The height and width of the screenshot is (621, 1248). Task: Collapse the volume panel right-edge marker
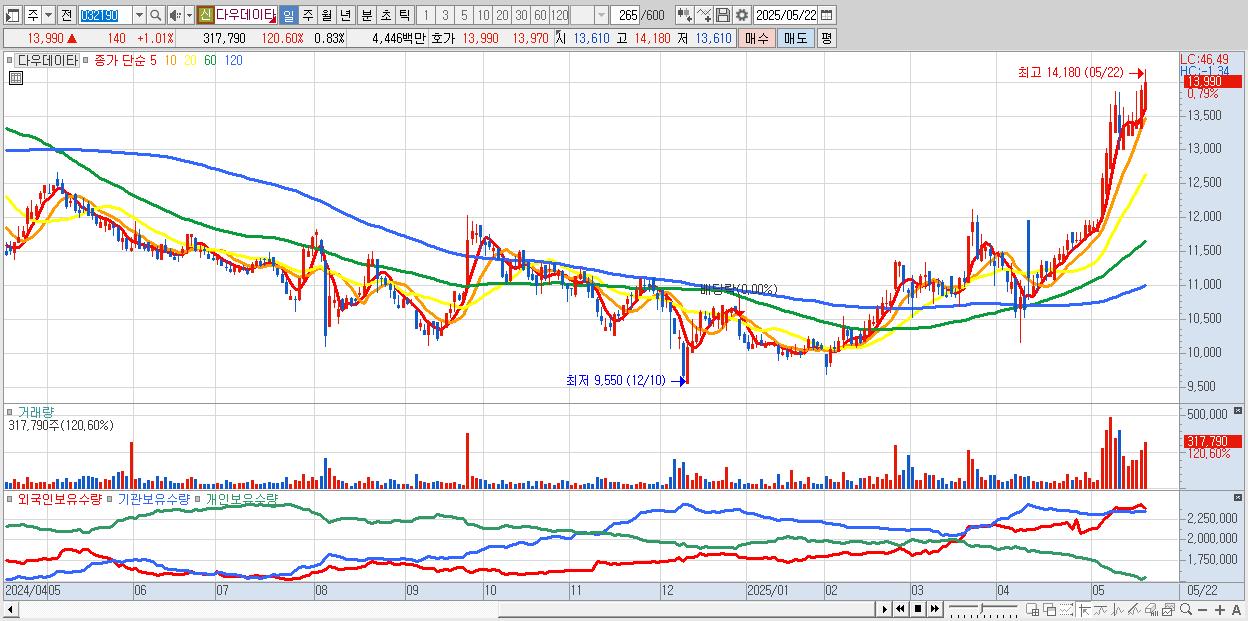click(x=1240, y=411)
